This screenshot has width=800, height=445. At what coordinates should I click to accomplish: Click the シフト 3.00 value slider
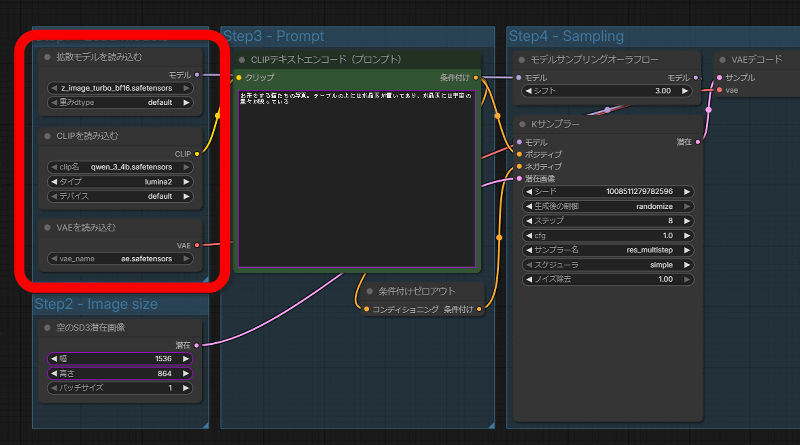pos(607,91)
